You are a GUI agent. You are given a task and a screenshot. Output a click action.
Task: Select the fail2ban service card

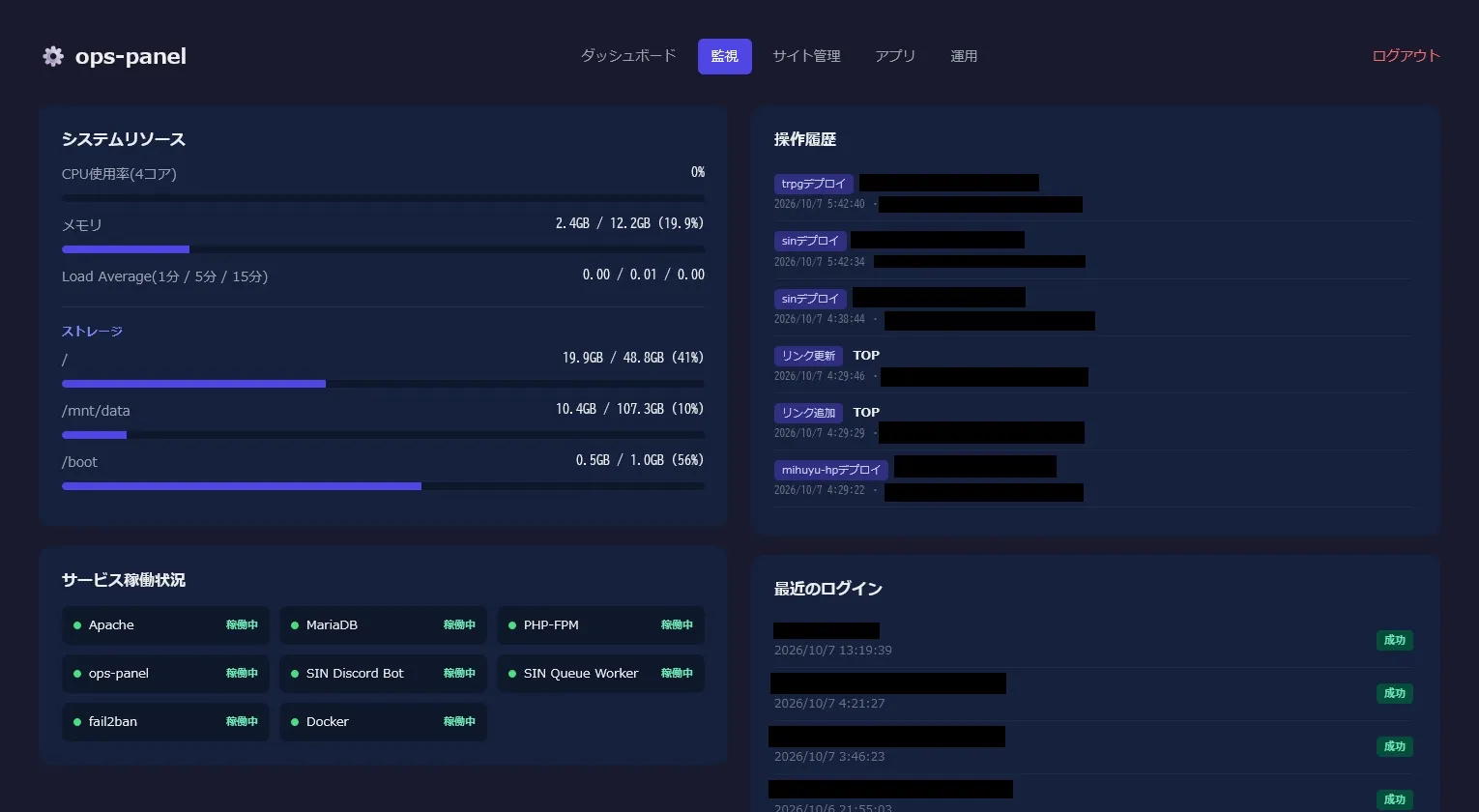click(x=165, y=722)
